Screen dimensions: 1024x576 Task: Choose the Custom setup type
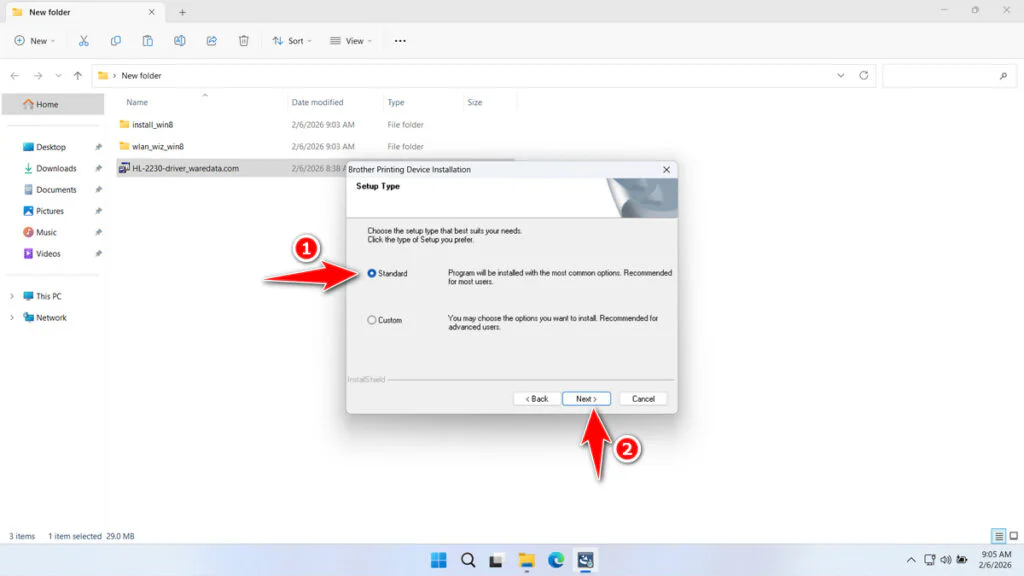pos(370,320)
